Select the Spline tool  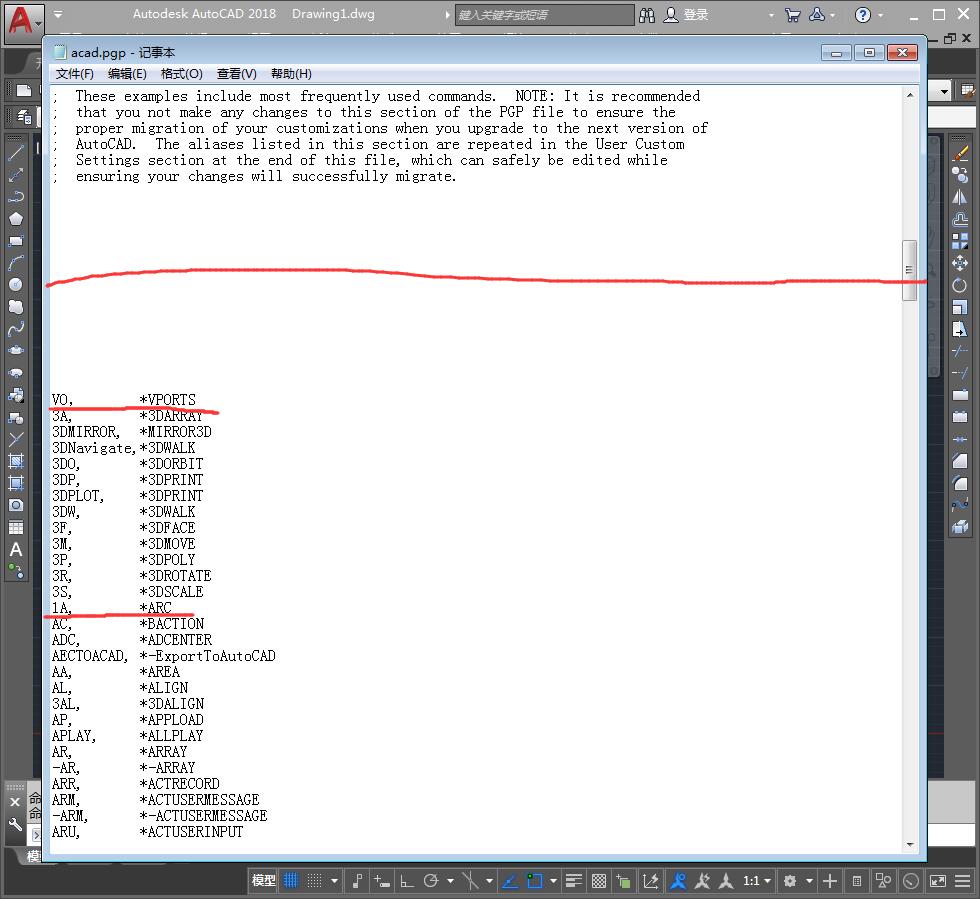16,328
